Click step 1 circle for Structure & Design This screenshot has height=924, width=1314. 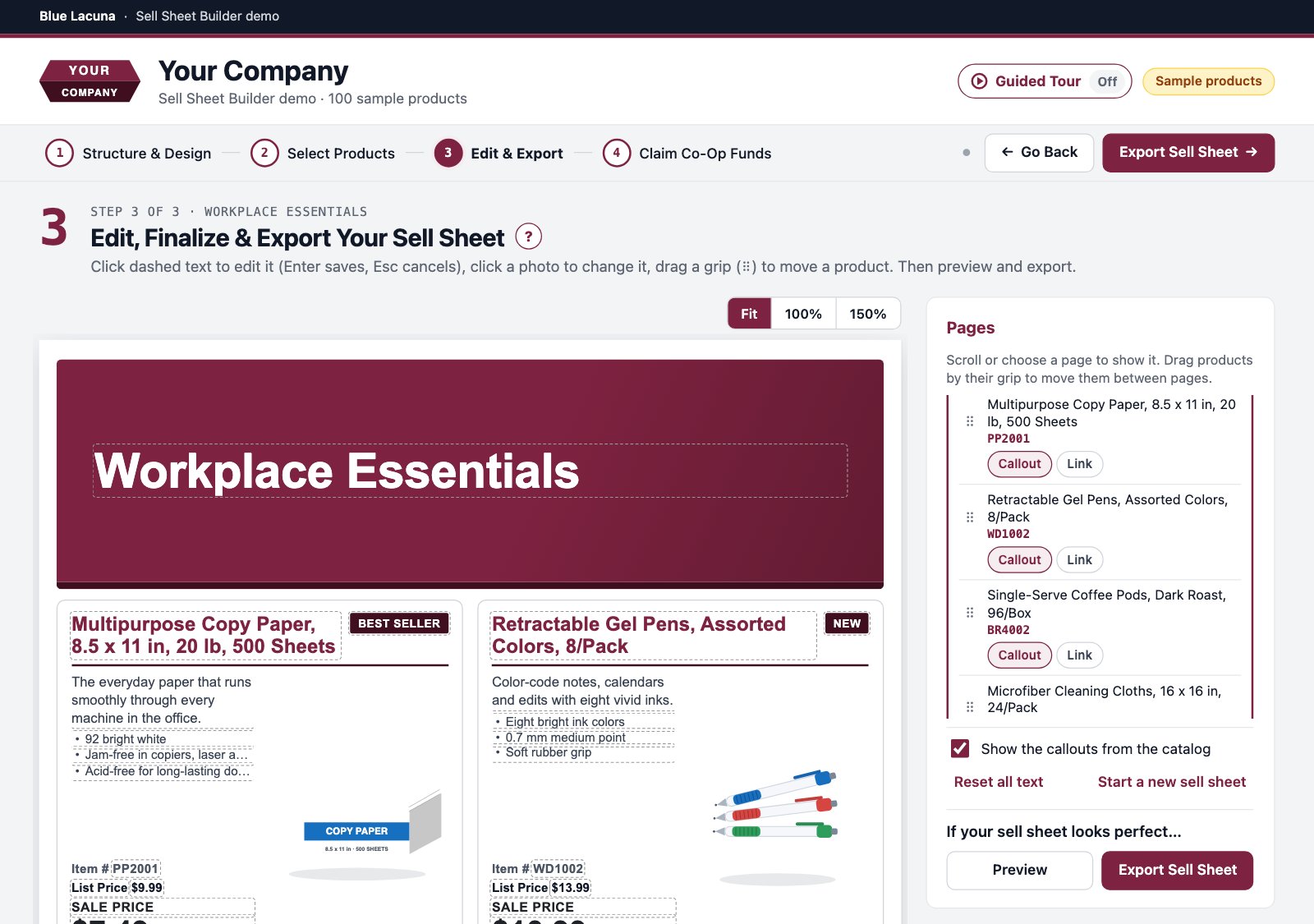click(x=59, y=153)
